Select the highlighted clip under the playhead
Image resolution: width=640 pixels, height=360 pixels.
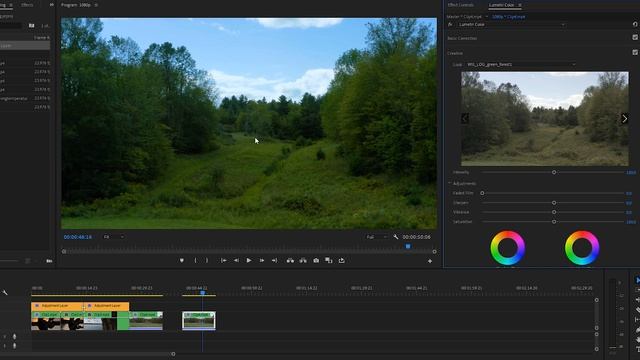coord(199,320)
